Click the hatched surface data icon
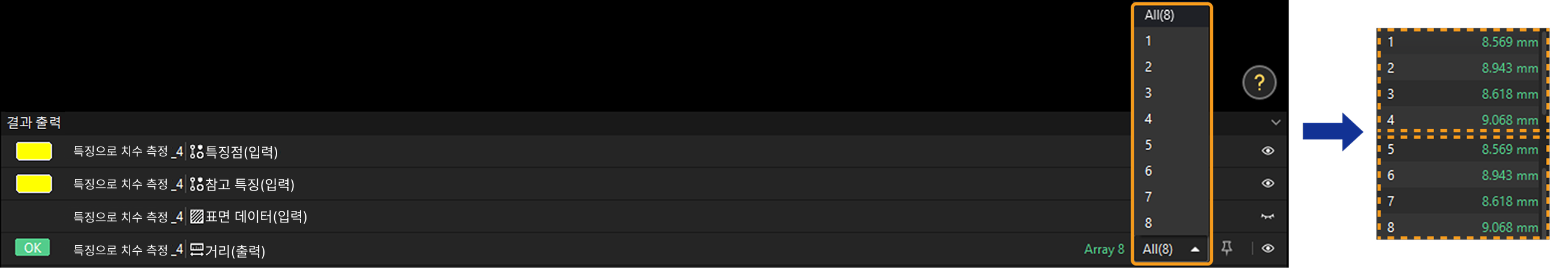This screenshot has height=268, width=1568. [196, 216]
